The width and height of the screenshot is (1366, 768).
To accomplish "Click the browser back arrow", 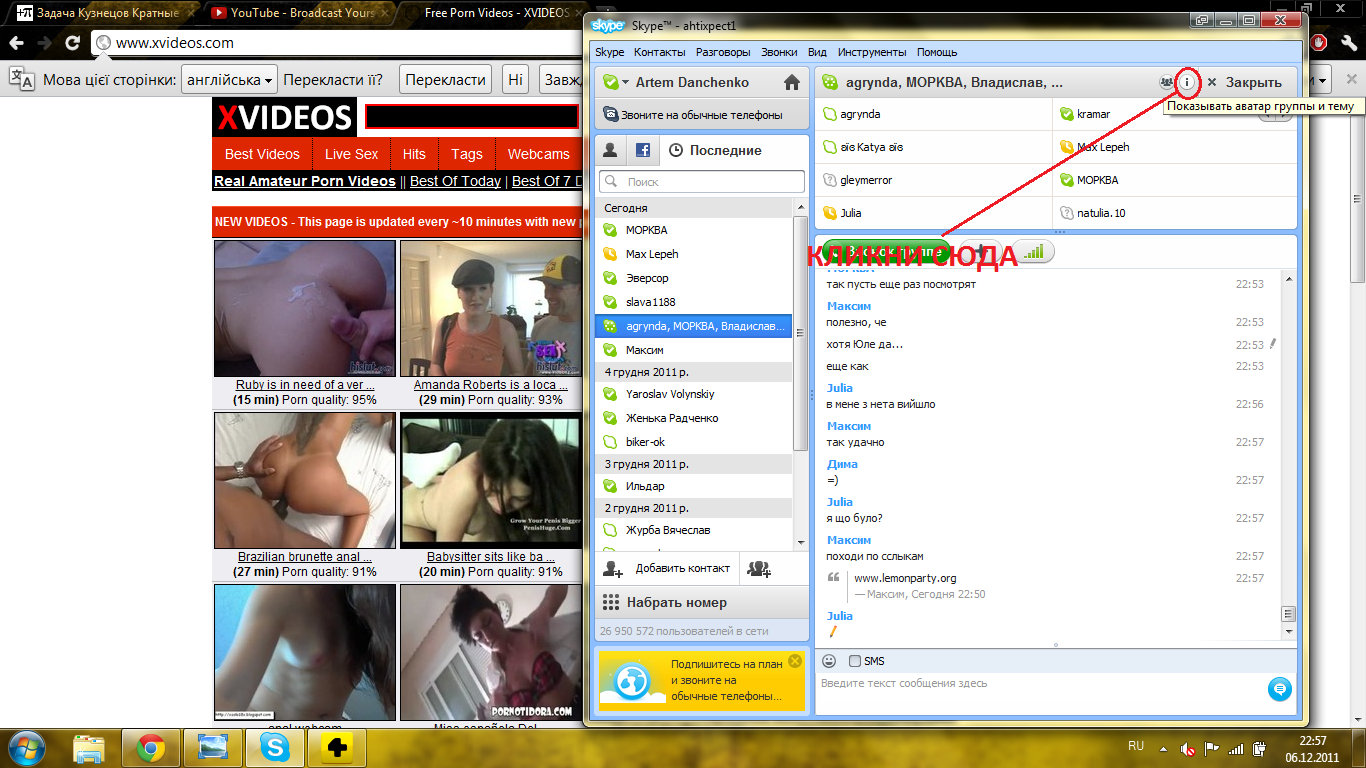I will tap(15, 43).
